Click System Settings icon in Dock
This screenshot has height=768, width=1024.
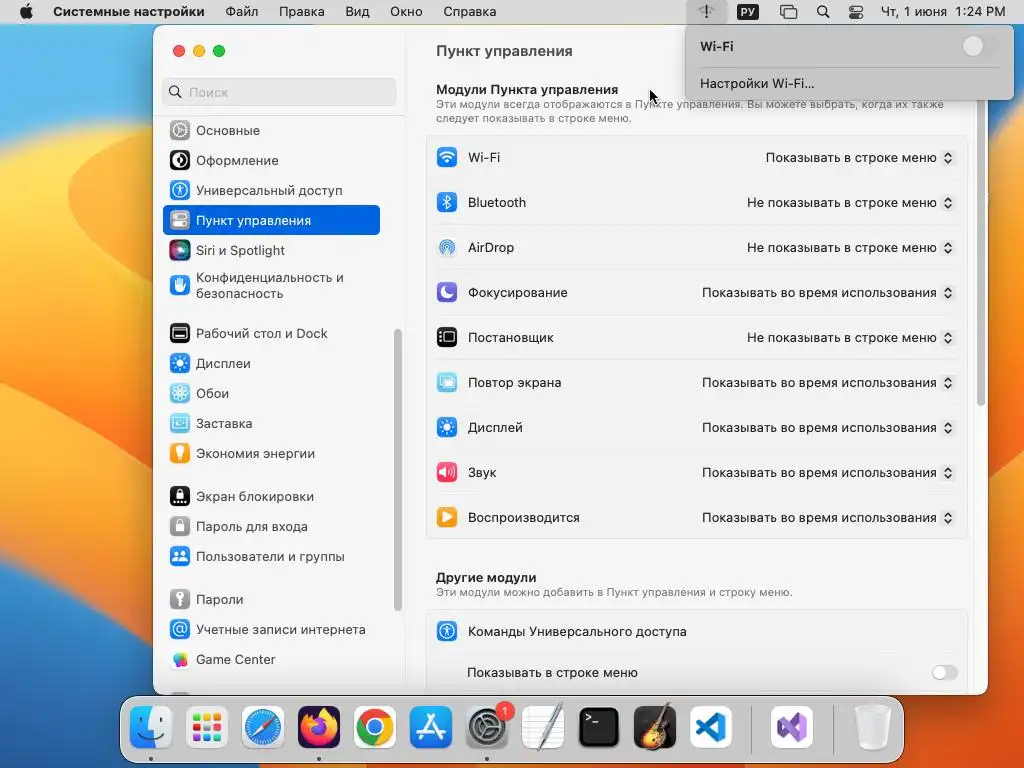pyautogui.click(x=487, y=727)
